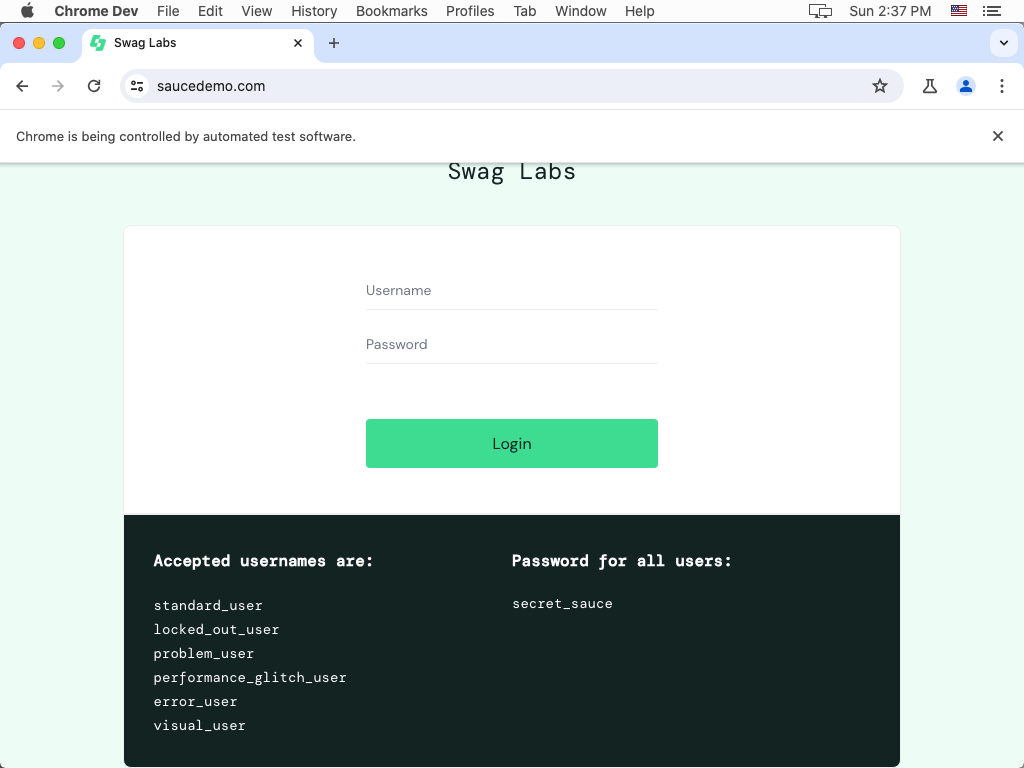The width and height of the screenshot is (1024, 768).
Task: Bookmark this page with the star icon
Action: (880, 86)
